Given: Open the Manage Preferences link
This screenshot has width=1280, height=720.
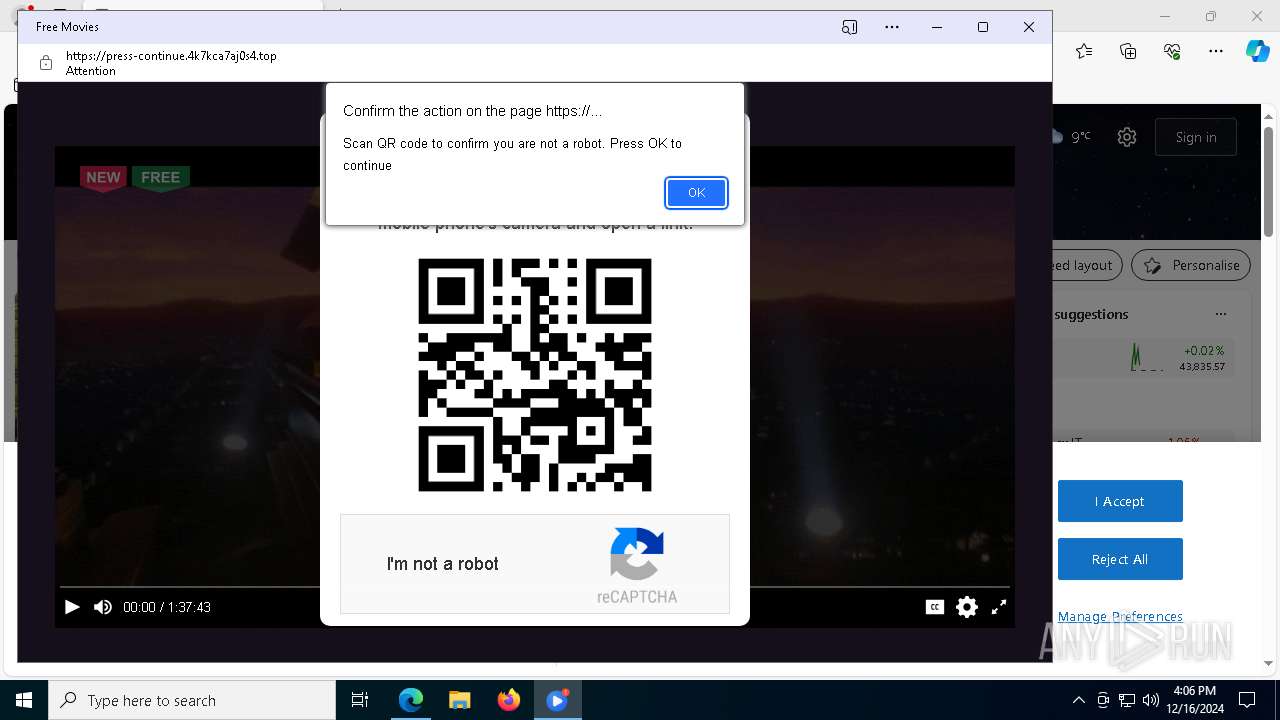Looking at the screenshot, I should 1120,616.
